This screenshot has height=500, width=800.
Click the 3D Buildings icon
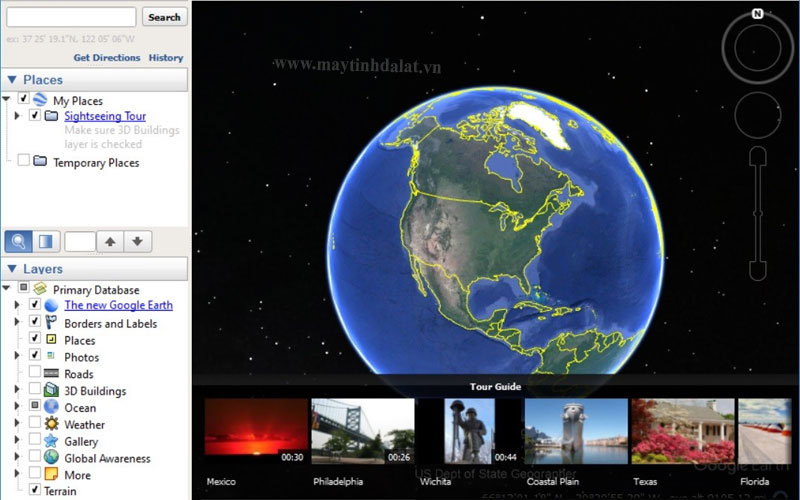tap(51, 390)
